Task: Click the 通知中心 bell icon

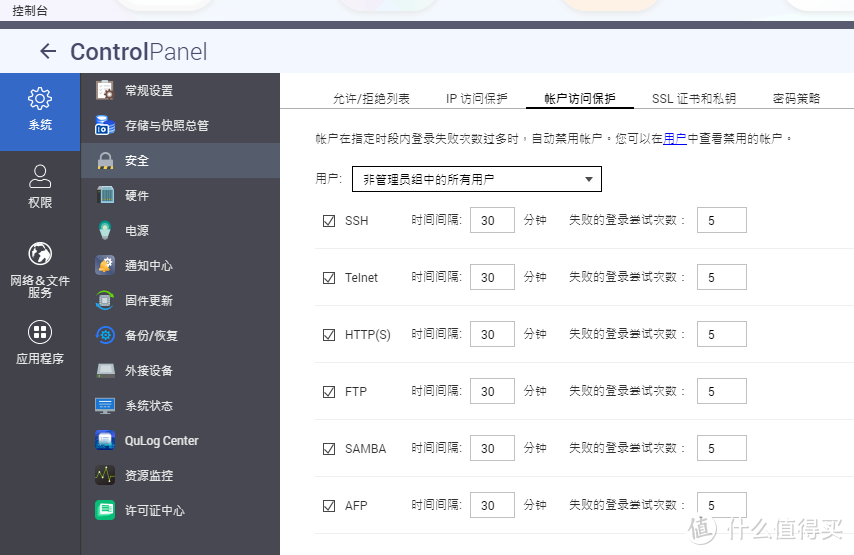Action: click(105, 265)
